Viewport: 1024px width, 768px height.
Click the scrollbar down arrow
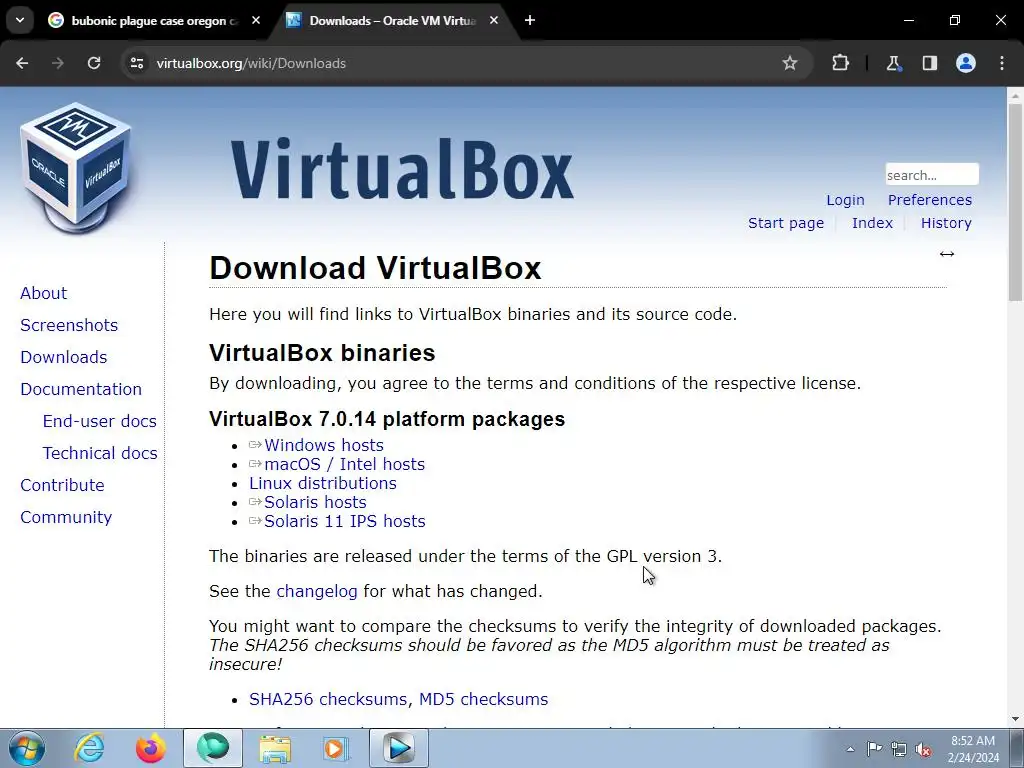tap(1015, 720)
